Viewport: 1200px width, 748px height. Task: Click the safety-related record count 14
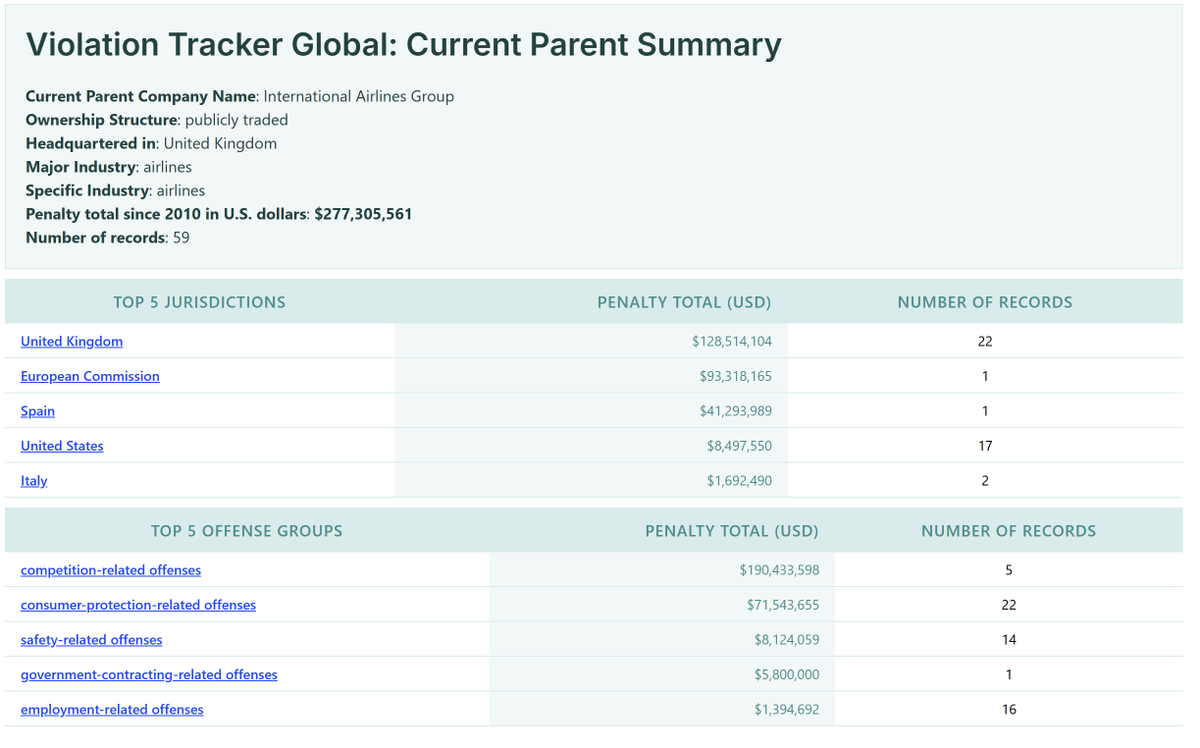1009,640
